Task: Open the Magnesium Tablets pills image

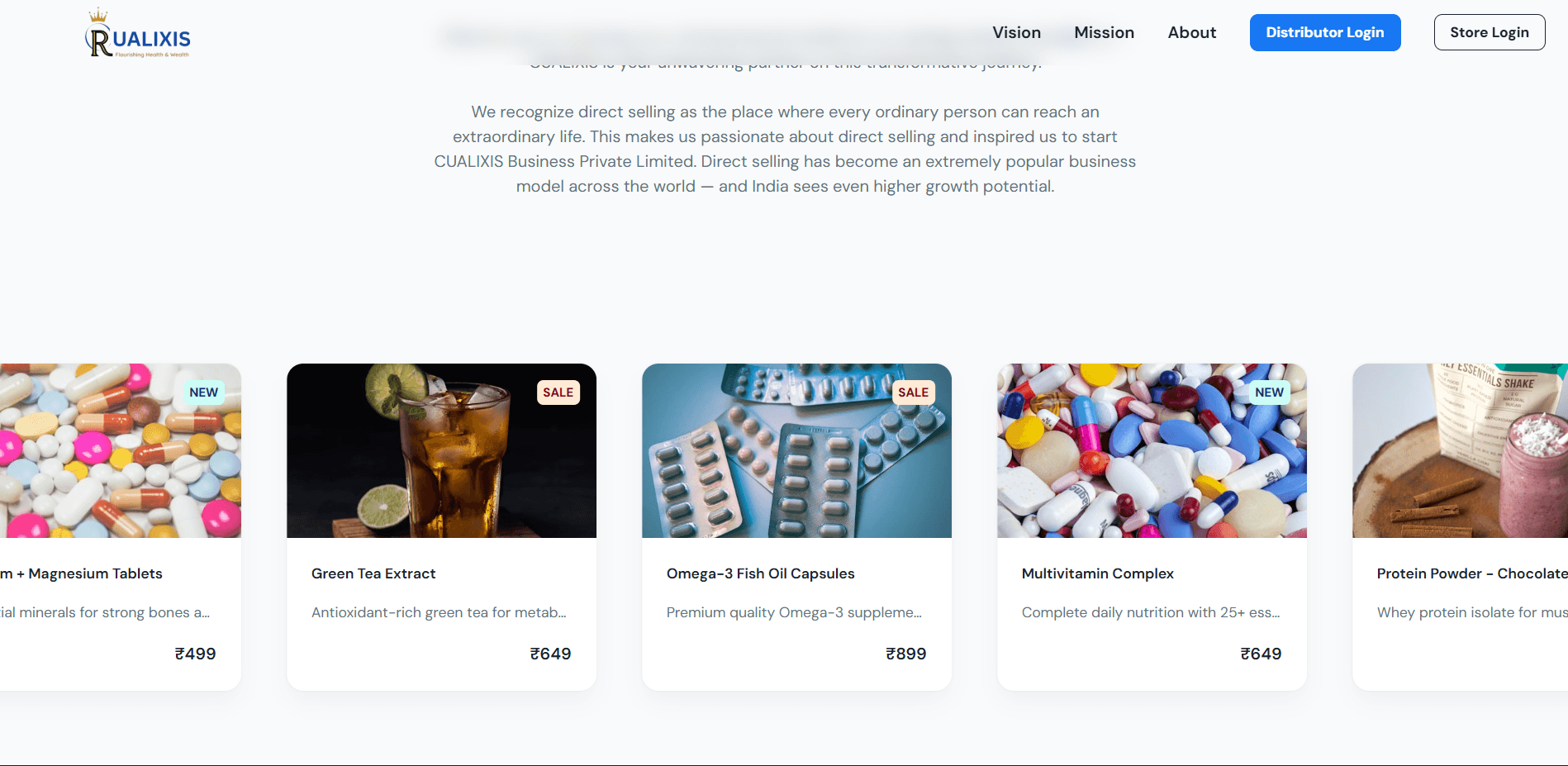Action: 121,450
